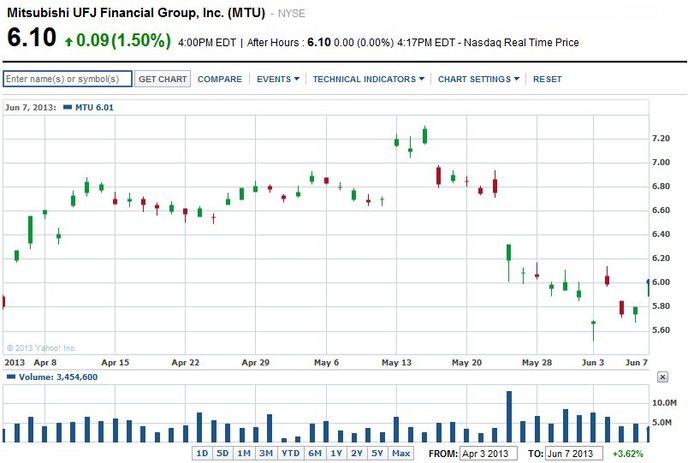688x463 pixels.
Task: Focus the name or symbol input field
Action: pyautogui.click(x=67, y=79)
